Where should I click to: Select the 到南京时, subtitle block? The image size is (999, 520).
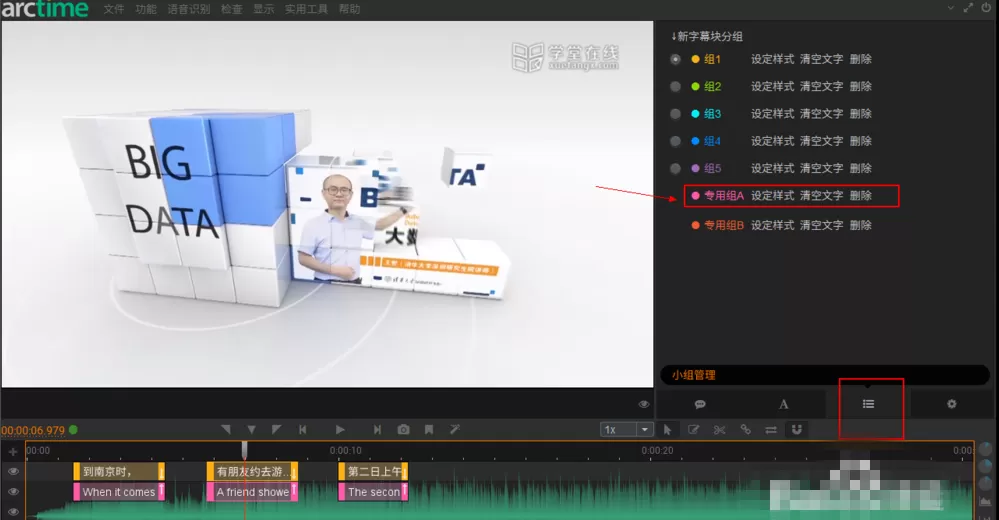(119, 472)
